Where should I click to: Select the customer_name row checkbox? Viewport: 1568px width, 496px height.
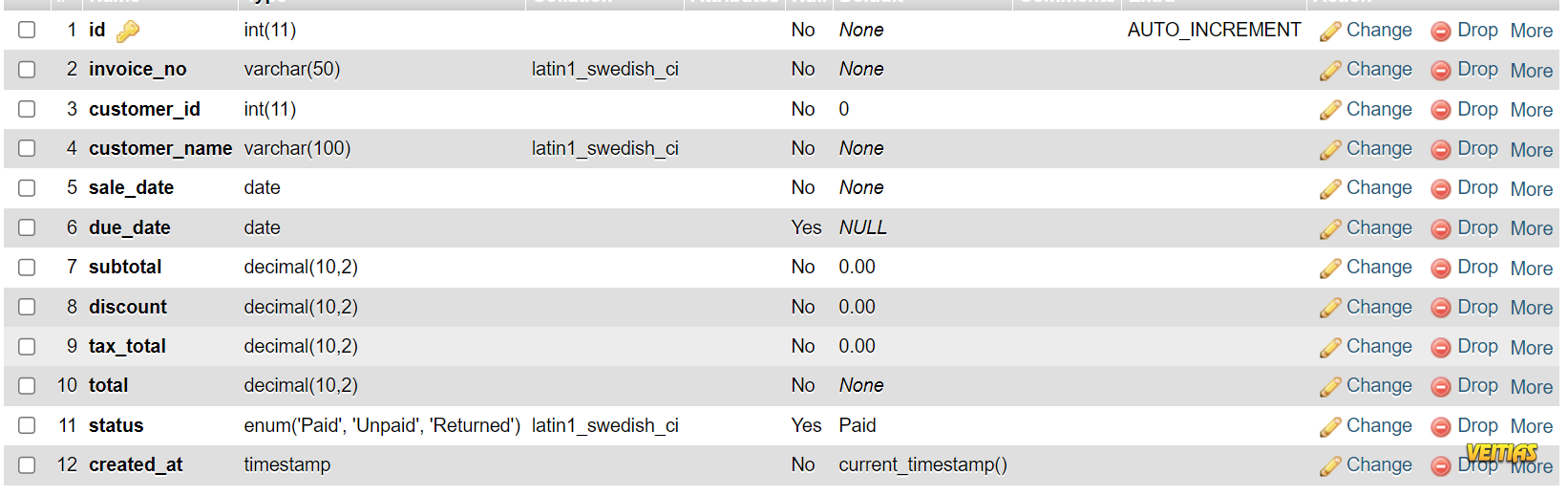coord(27,148)
